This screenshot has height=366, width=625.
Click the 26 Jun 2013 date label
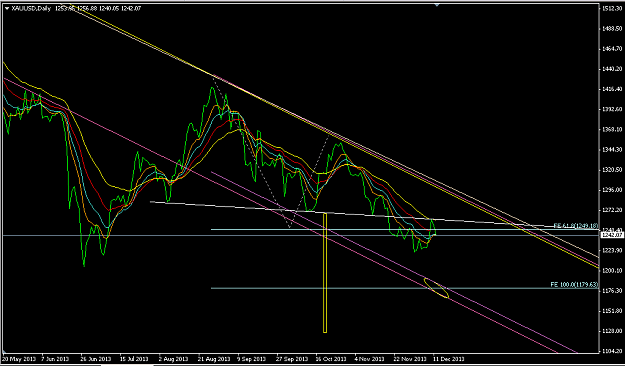tap(96, 358)
